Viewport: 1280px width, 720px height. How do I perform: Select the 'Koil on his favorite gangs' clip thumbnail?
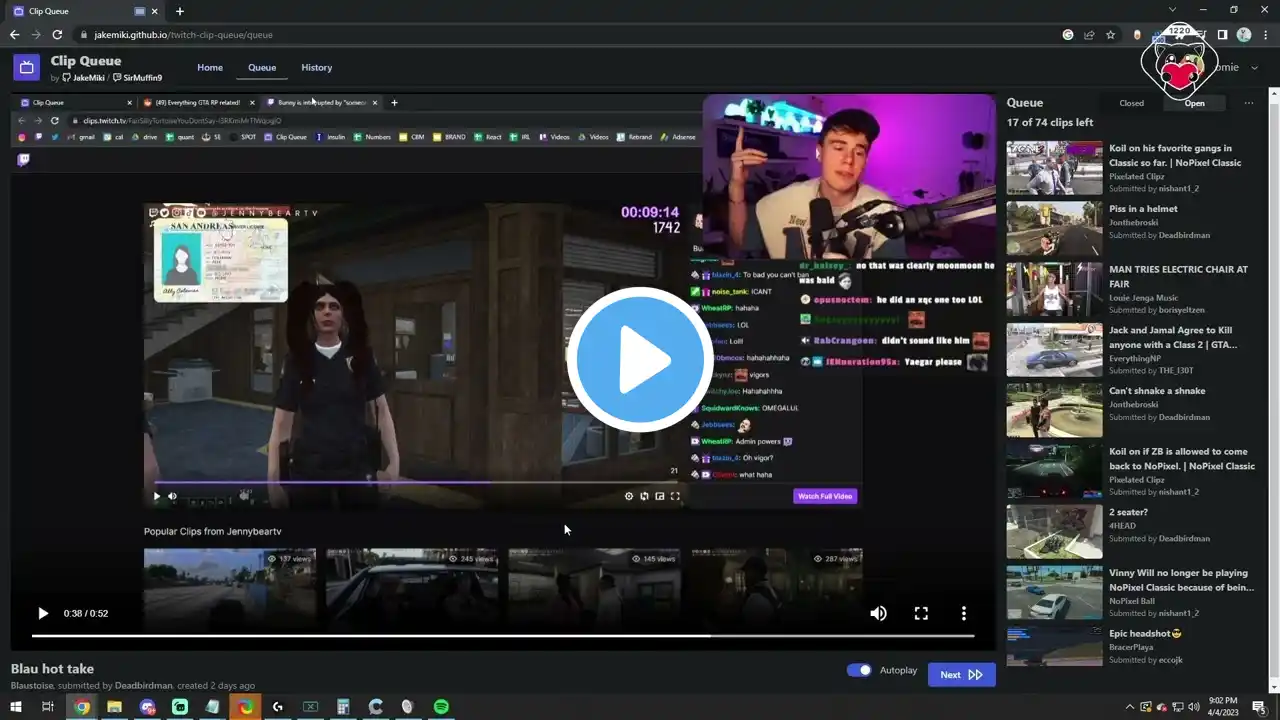coord(1054,168)
